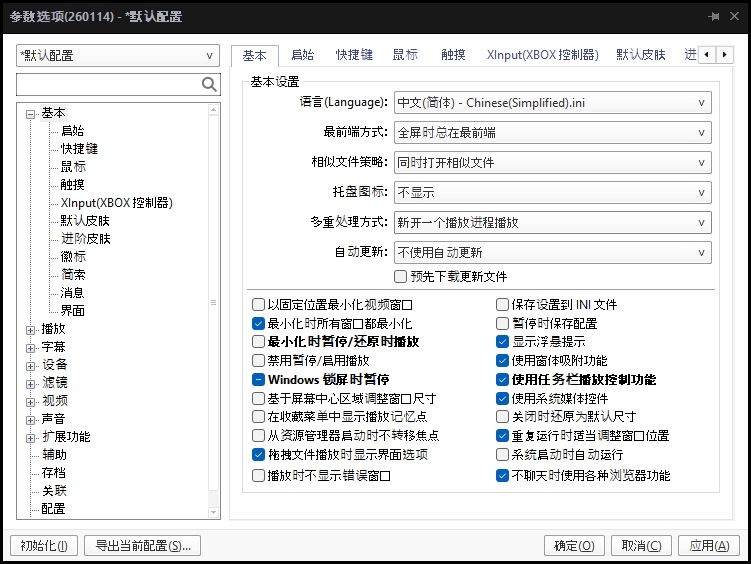Click the pin icon in title bar
751x564 pixels.
click(714, 17)
